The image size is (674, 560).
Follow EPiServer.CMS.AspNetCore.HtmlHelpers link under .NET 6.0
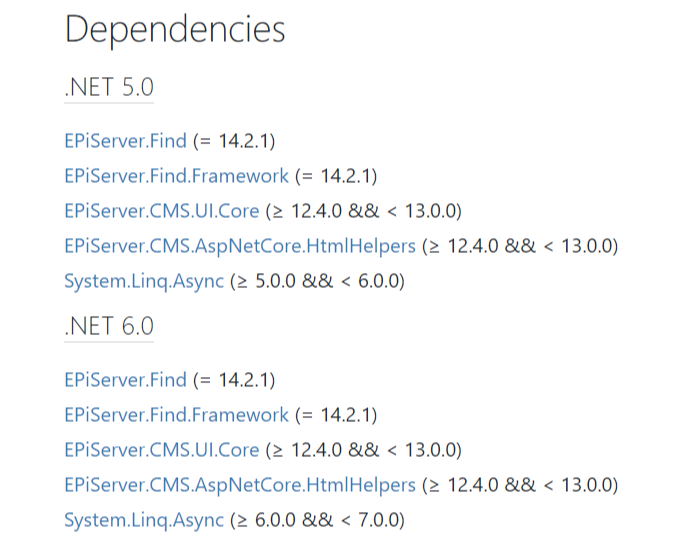coord(239,485)
